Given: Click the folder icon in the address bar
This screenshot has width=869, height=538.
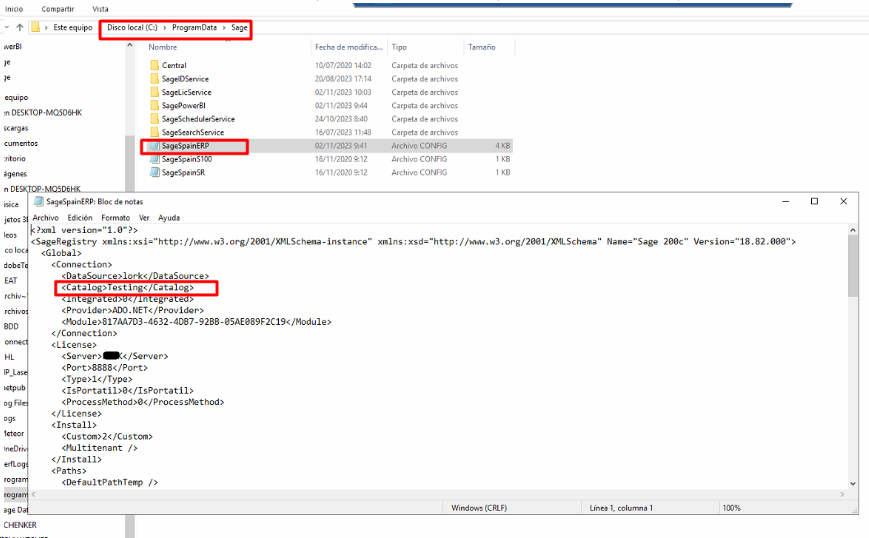Looking at the screenshot, I should 35,27.
